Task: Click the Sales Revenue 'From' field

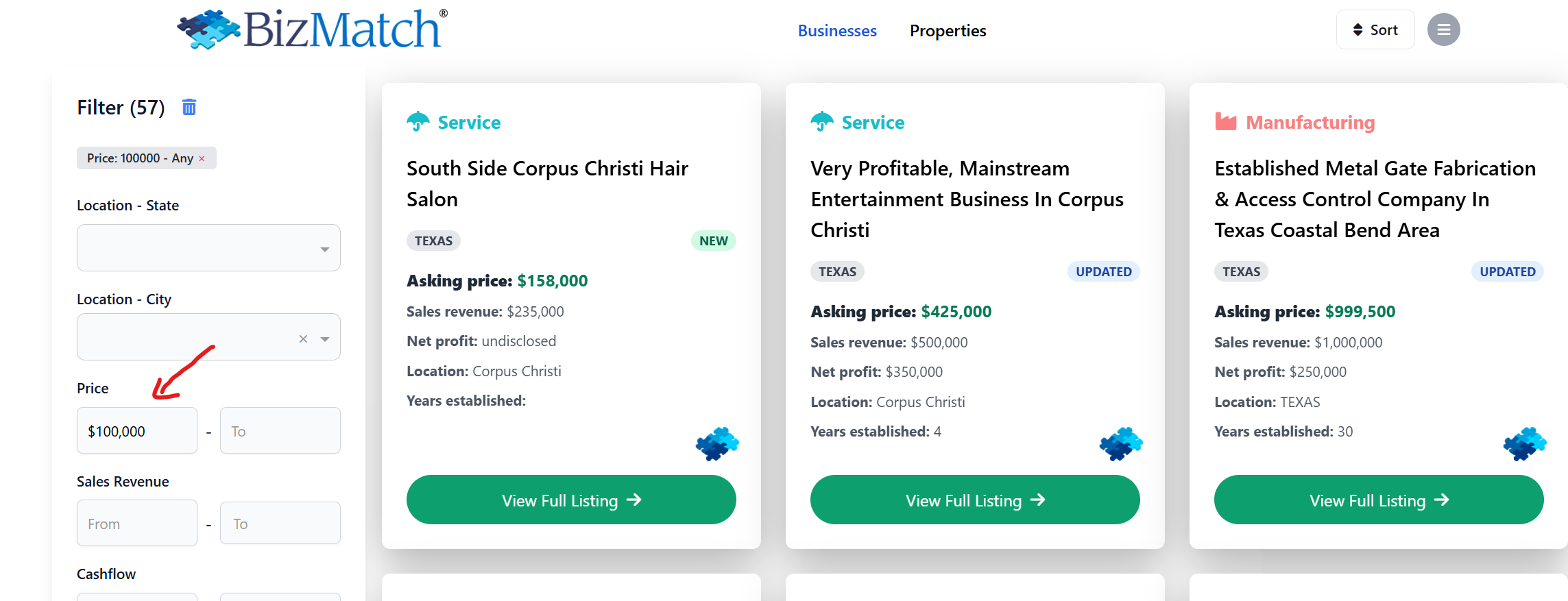Action: coord(137,524)
